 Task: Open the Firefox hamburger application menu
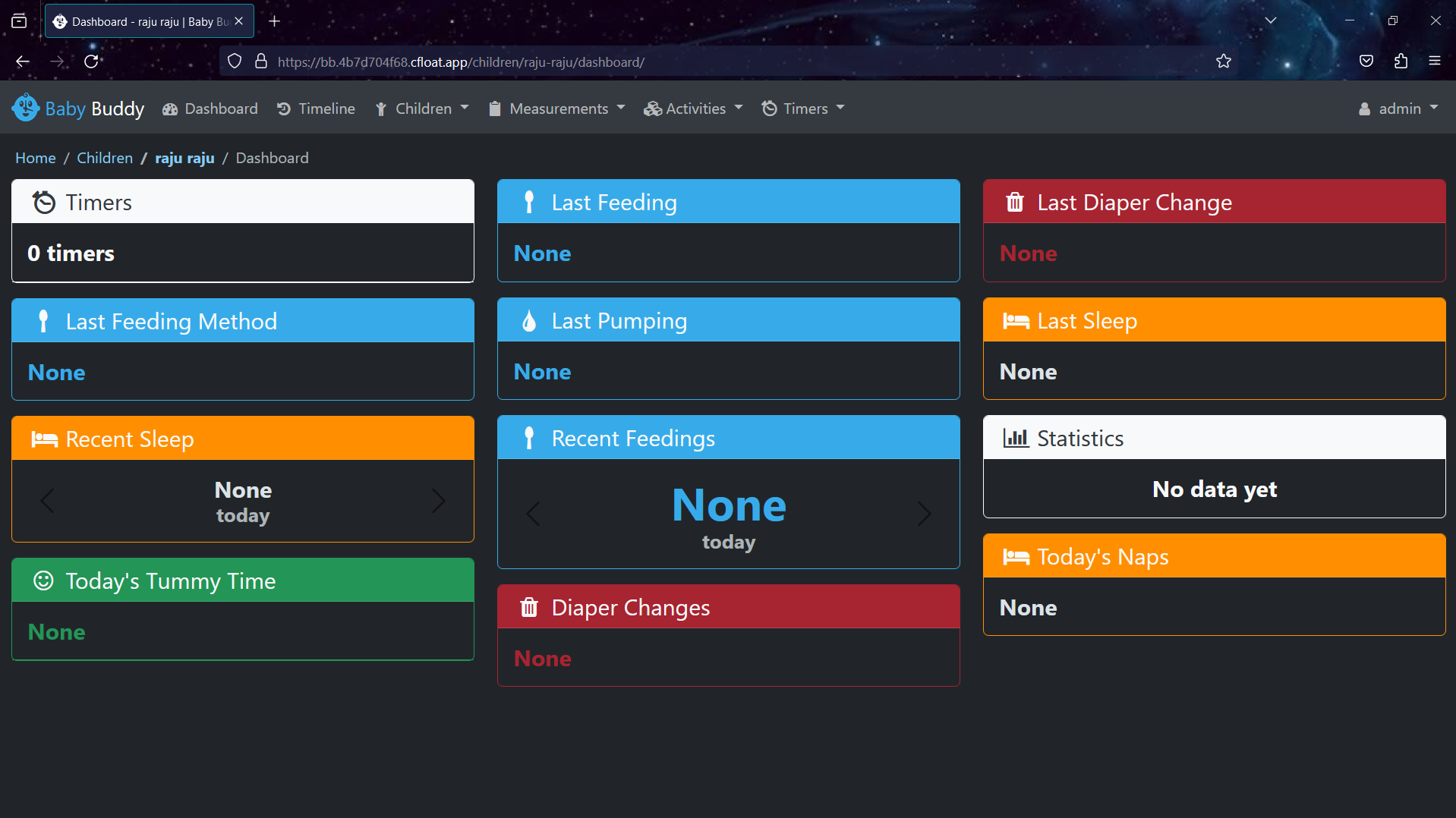[1434, 61]
